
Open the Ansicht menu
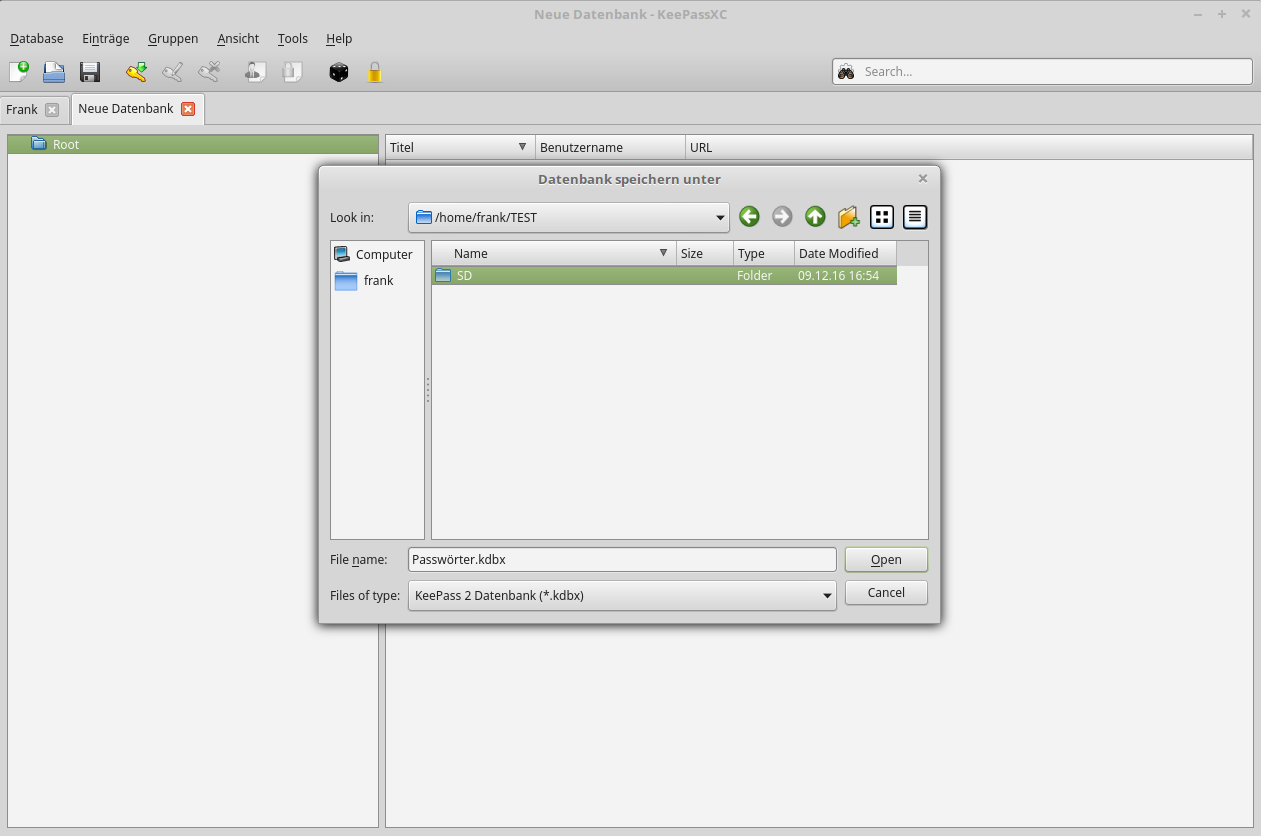click(238, 38)
